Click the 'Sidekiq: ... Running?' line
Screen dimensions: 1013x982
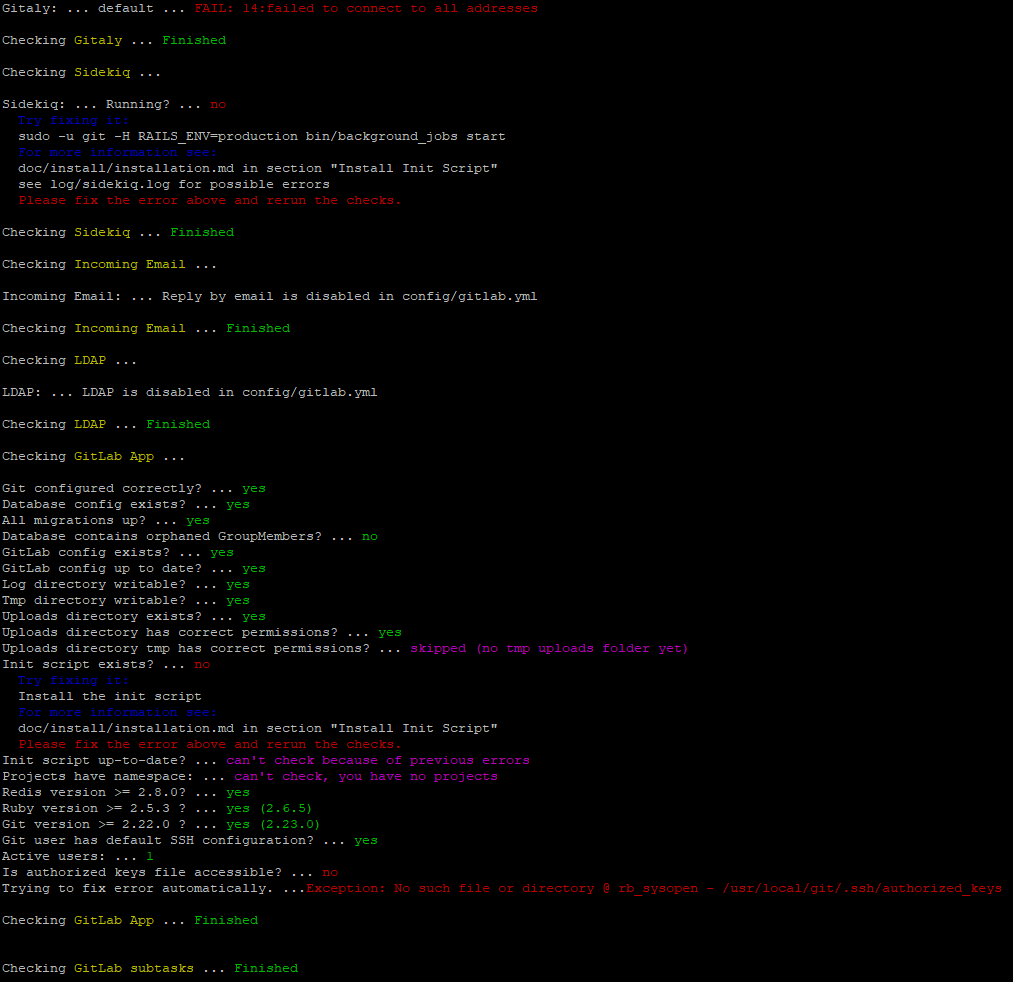(x=114, y=105)
